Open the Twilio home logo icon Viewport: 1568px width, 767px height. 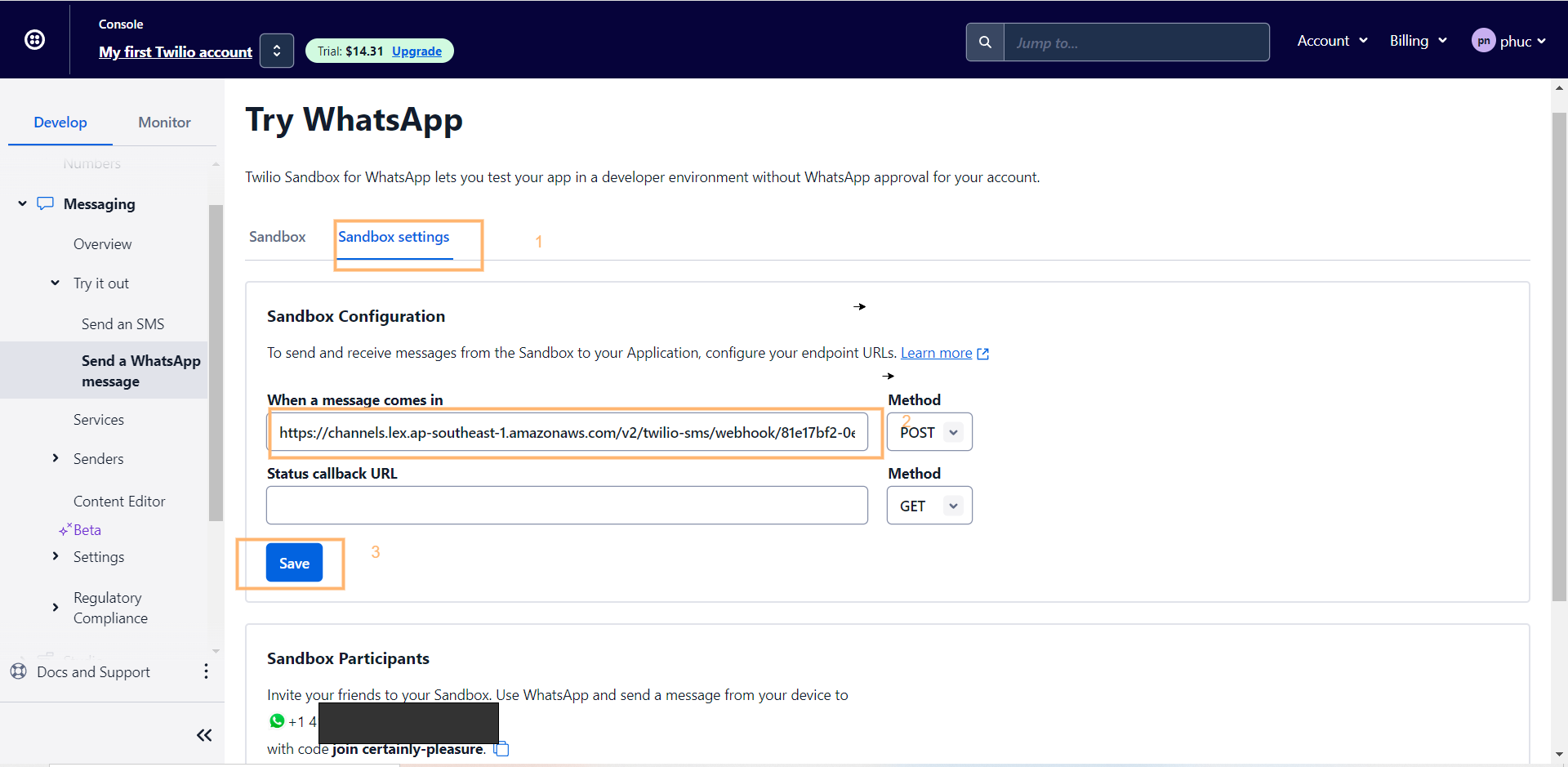pyautogui.click(x=34, y=39)
